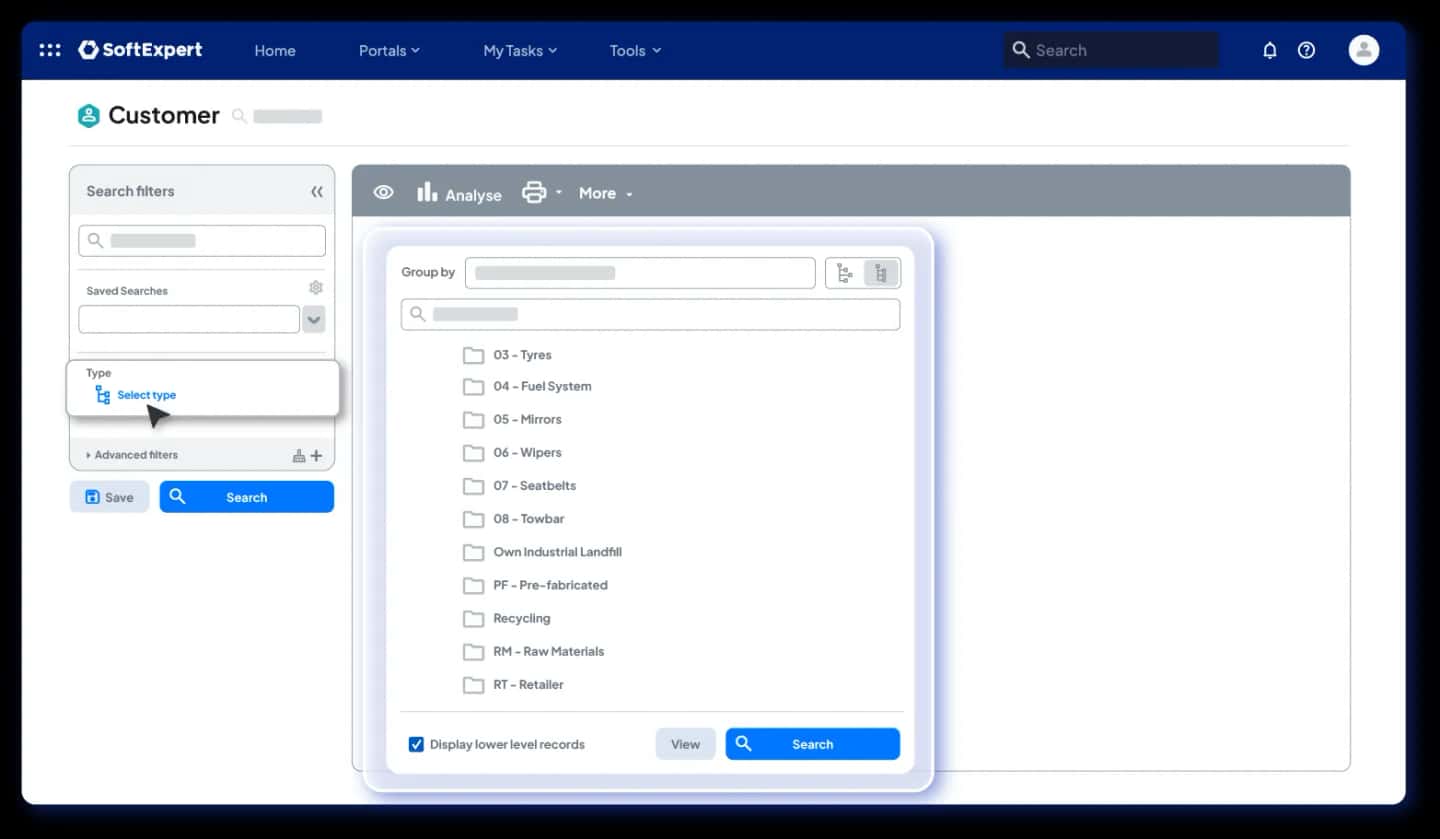1440x839 pixels.
Task: Add an advanced filter with the plus icon
Action: tap(316, 456)
